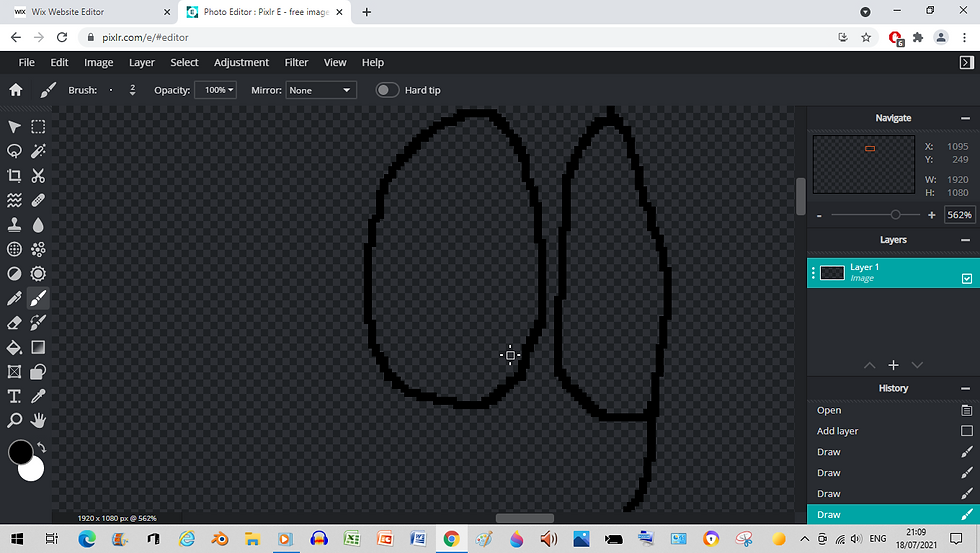Select the Focus/Bokeh tool
The image size is (980, 553).
(x=14, y=249)
